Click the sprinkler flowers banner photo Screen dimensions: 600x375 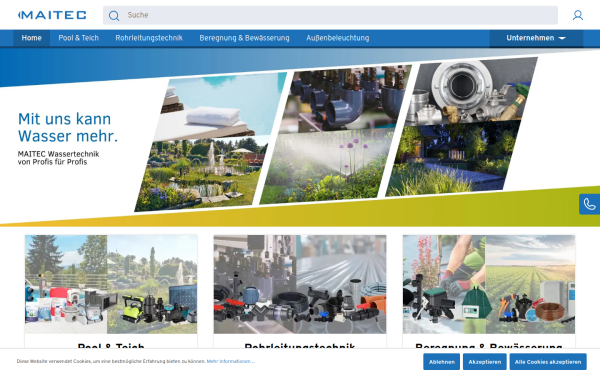[x=327, y=166]
